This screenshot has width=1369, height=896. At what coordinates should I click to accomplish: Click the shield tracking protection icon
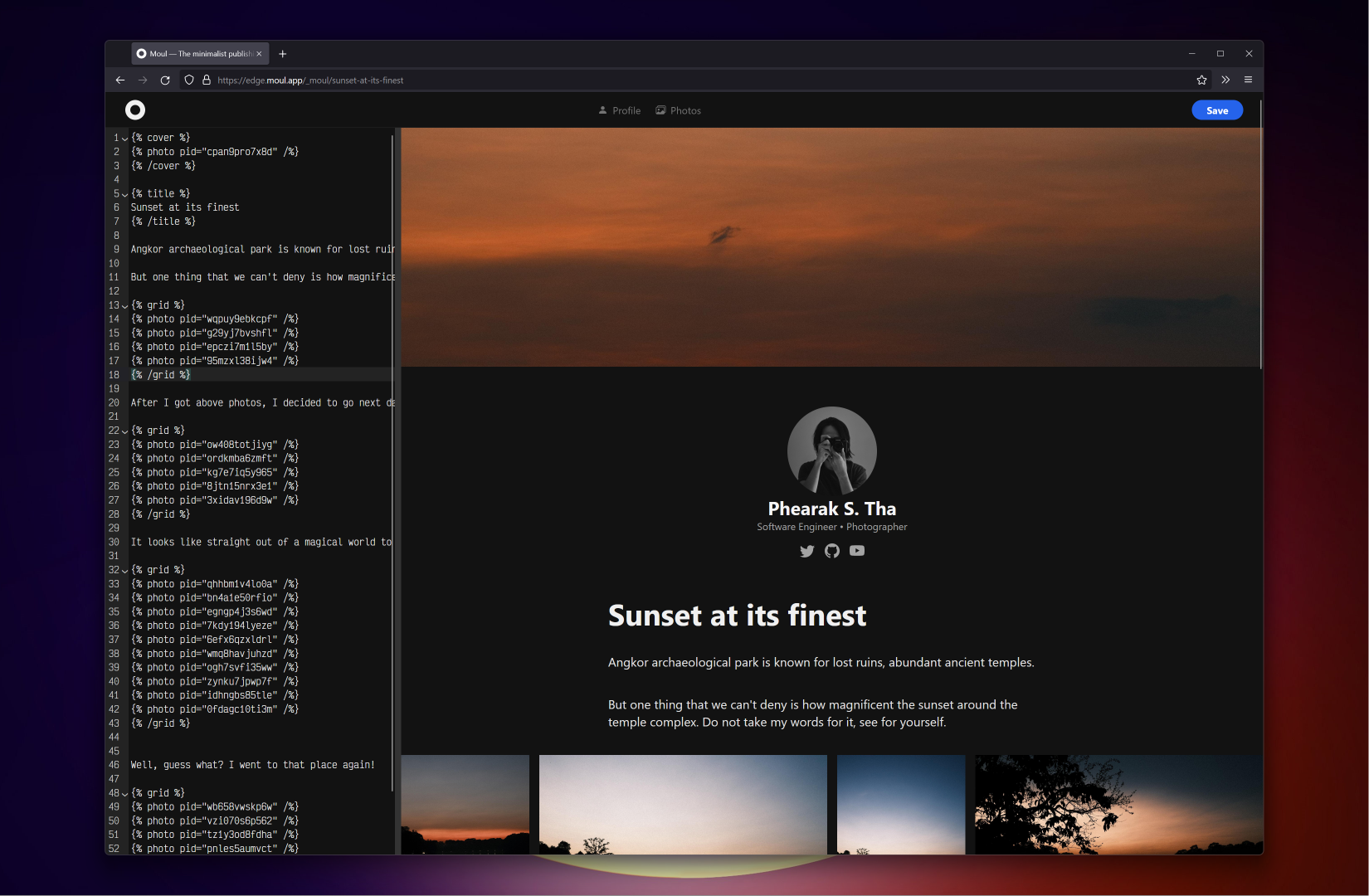tap(189, 80)
